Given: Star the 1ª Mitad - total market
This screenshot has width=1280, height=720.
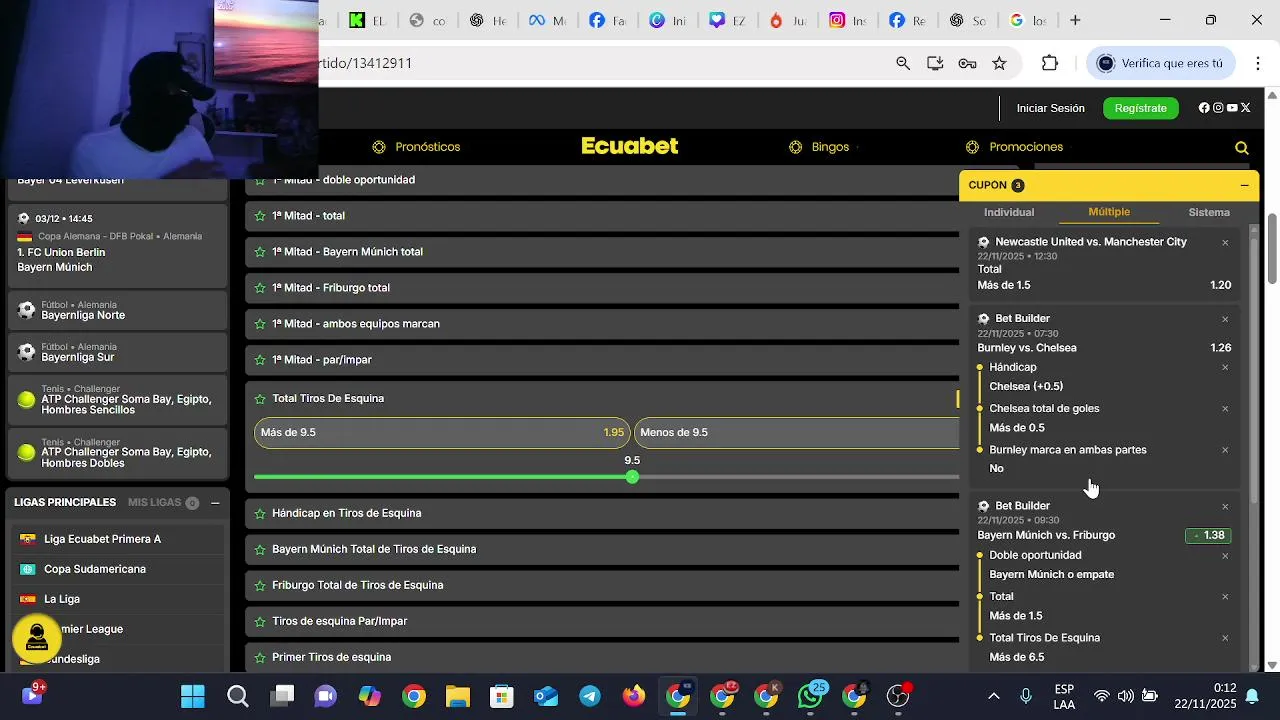Looking at the screenshot, I should tap(261, 216).
